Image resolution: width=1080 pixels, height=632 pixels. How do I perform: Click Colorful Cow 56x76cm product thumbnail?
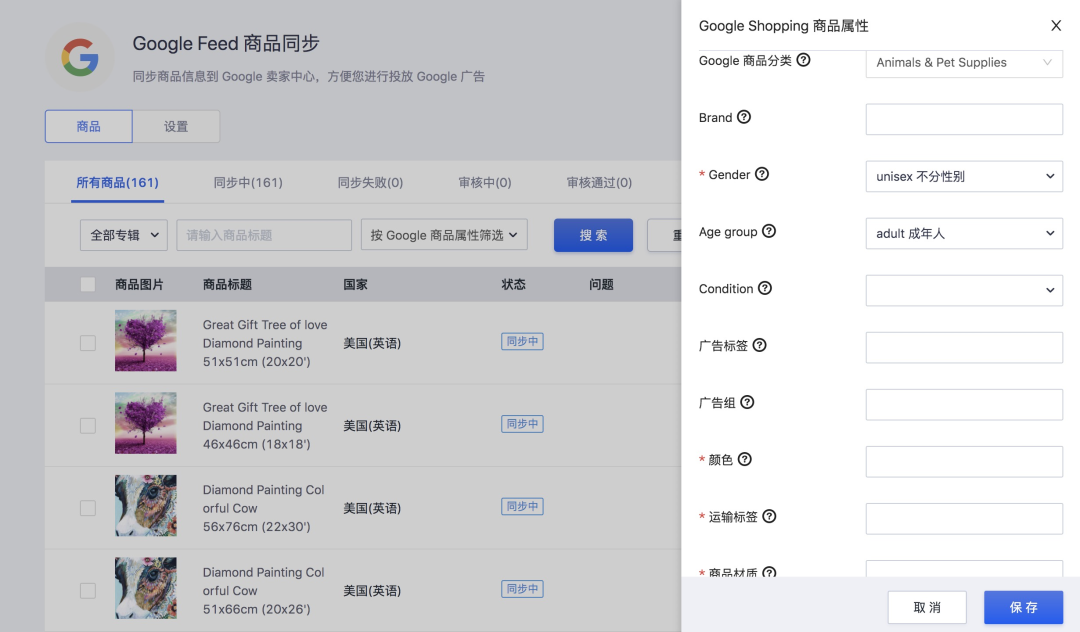pos(145,505)
